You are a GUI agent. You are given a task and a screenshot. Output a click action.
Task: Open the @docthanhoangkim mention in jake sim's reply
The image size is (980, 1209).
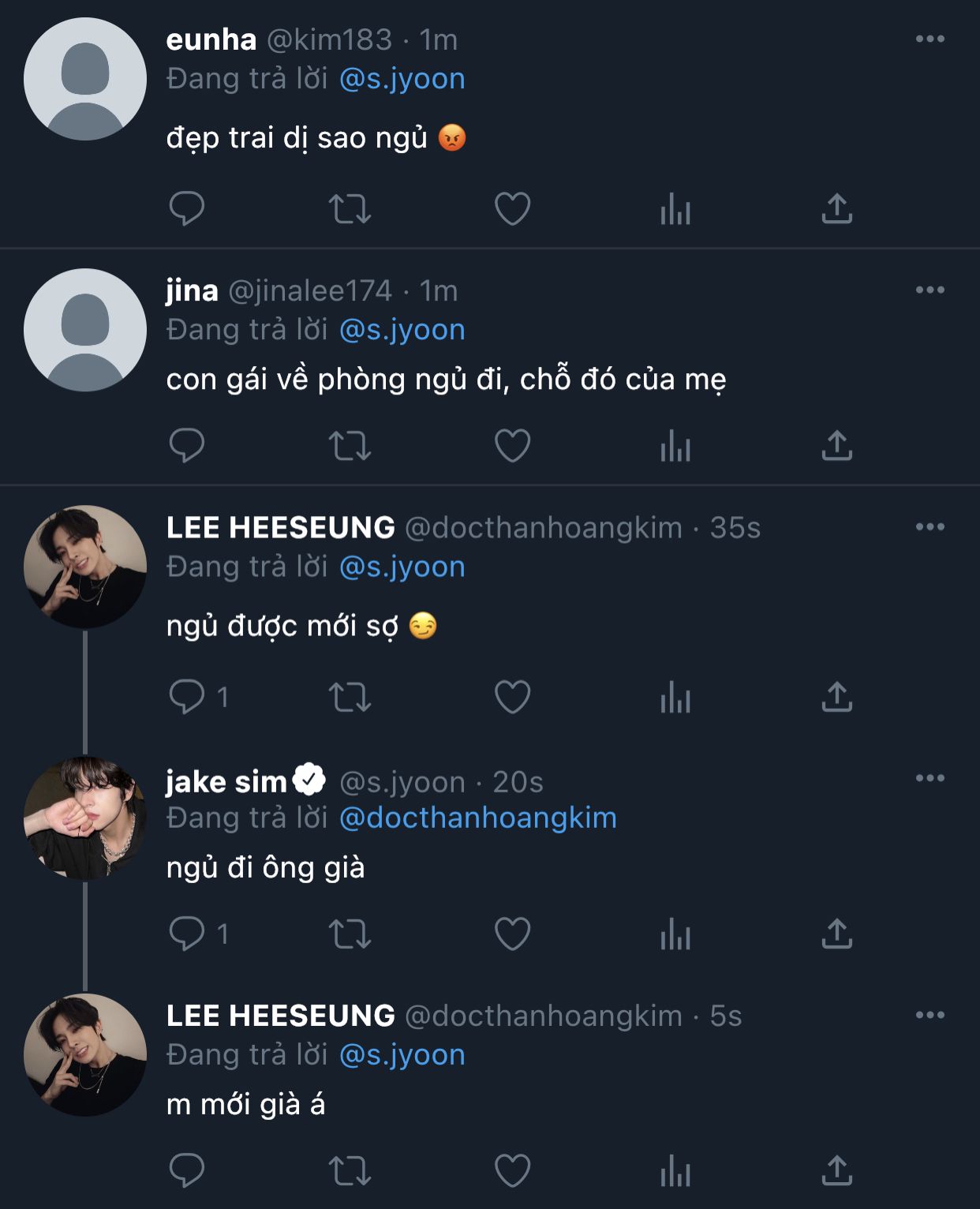478,818
